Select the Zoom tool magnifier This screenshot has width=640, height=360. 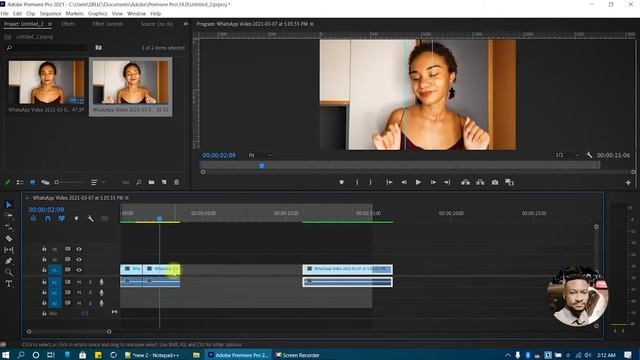(x=9, y=272)
